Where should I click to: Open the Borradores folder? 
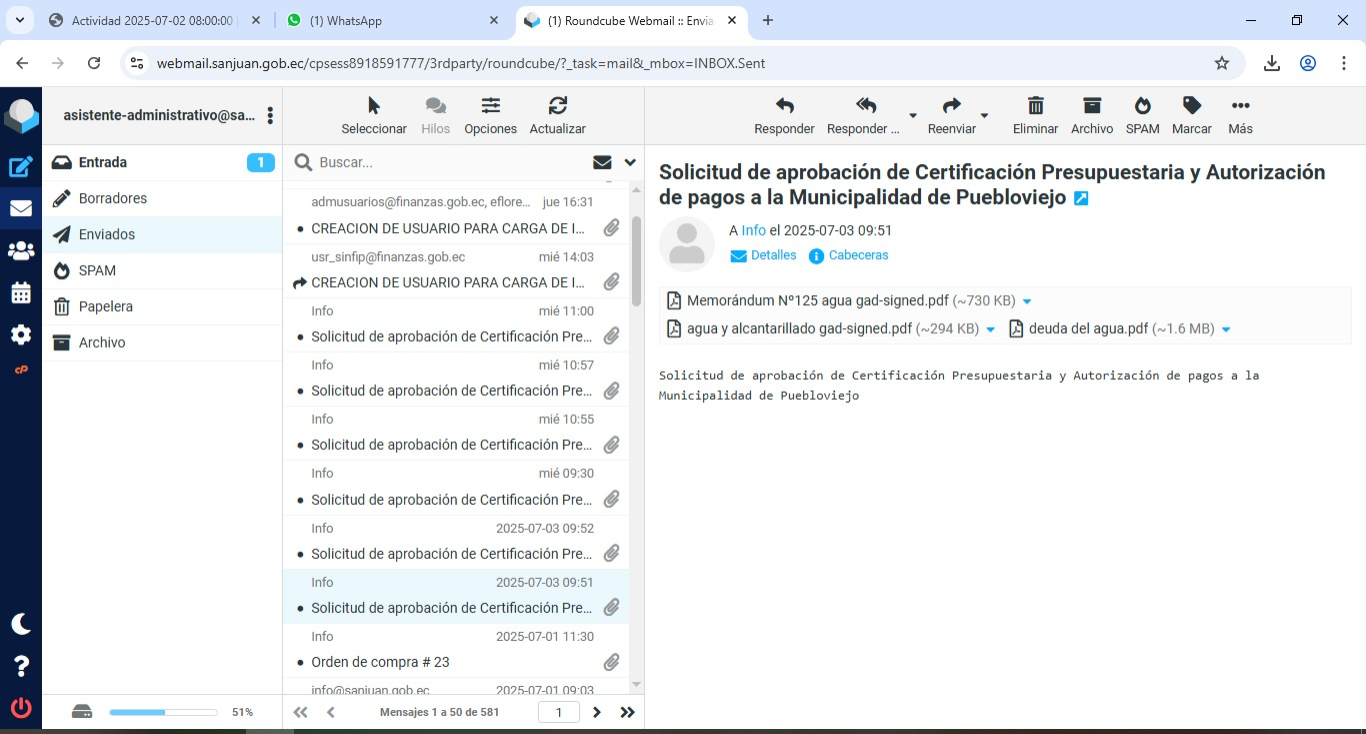[113, 198]
